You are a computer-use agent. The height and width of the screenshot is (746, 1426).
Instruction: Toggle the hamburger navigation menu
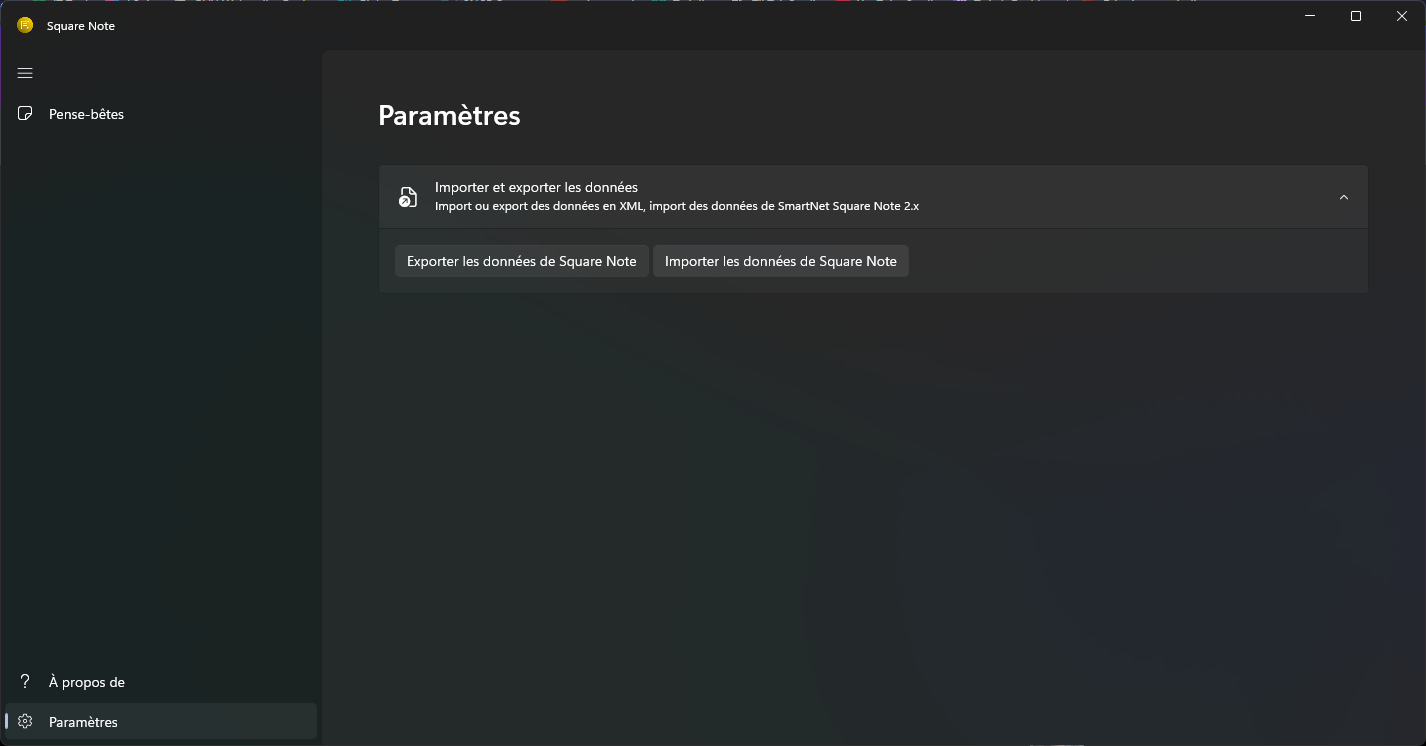25,73
